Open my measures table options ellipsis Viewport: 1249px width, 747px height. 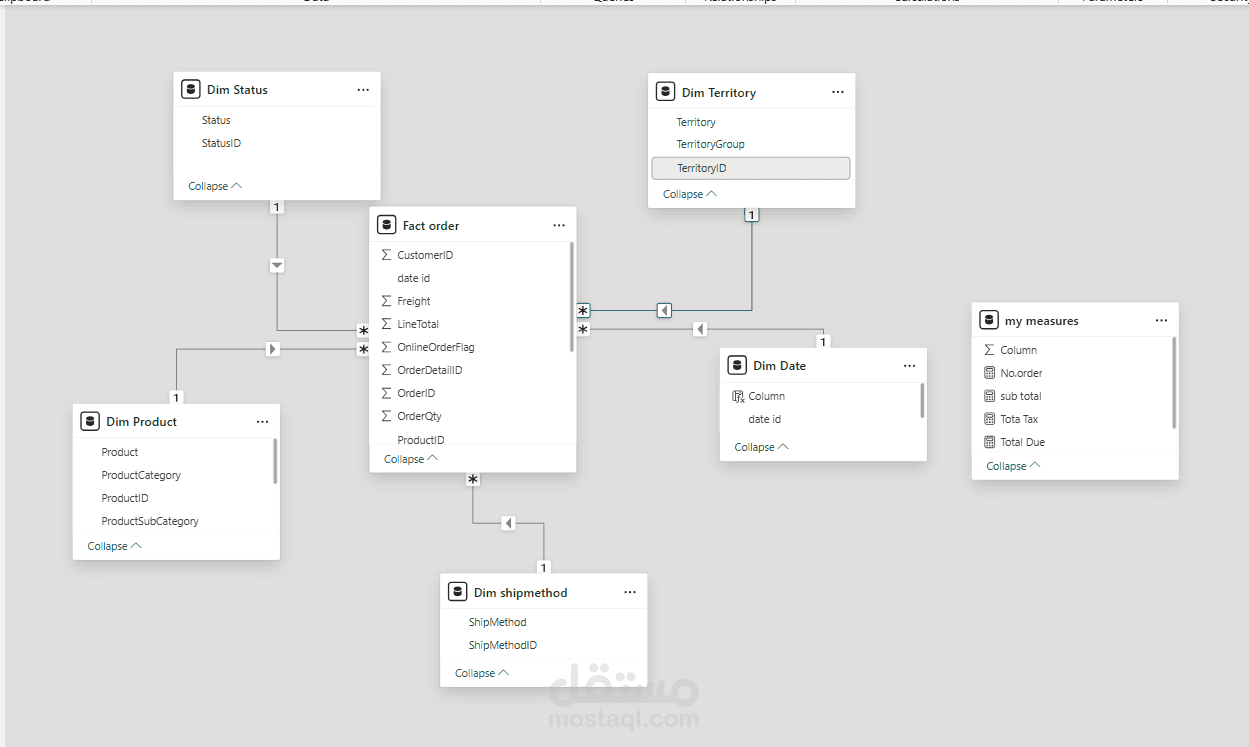1161,321
